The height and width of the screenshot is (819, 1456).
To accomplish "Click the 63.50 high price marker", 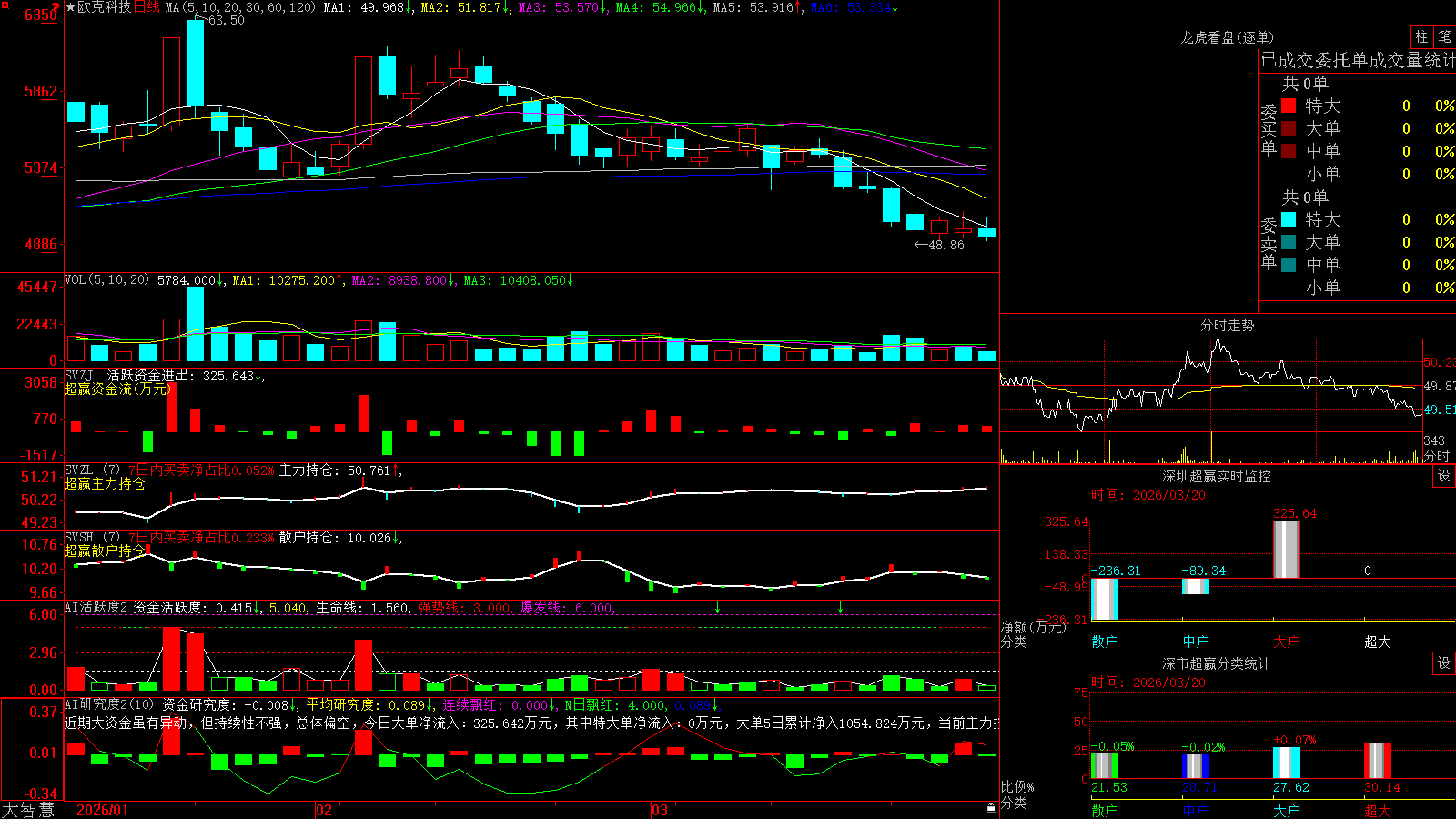I will pos(226,20).
